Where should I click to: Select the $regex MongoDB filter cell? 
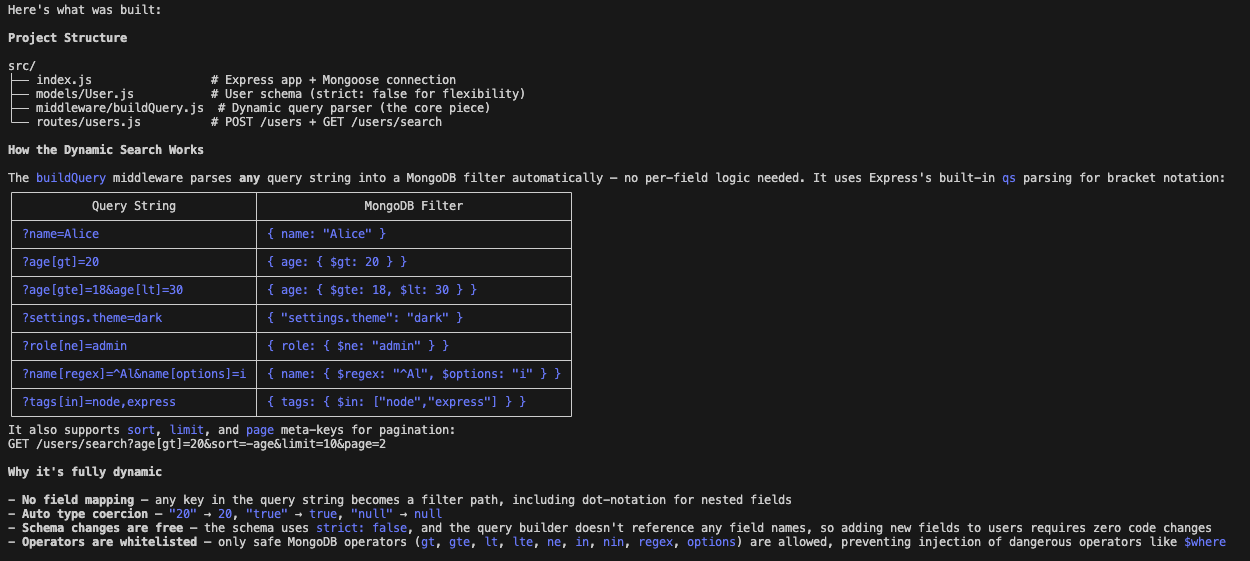[x=414, y=374]
